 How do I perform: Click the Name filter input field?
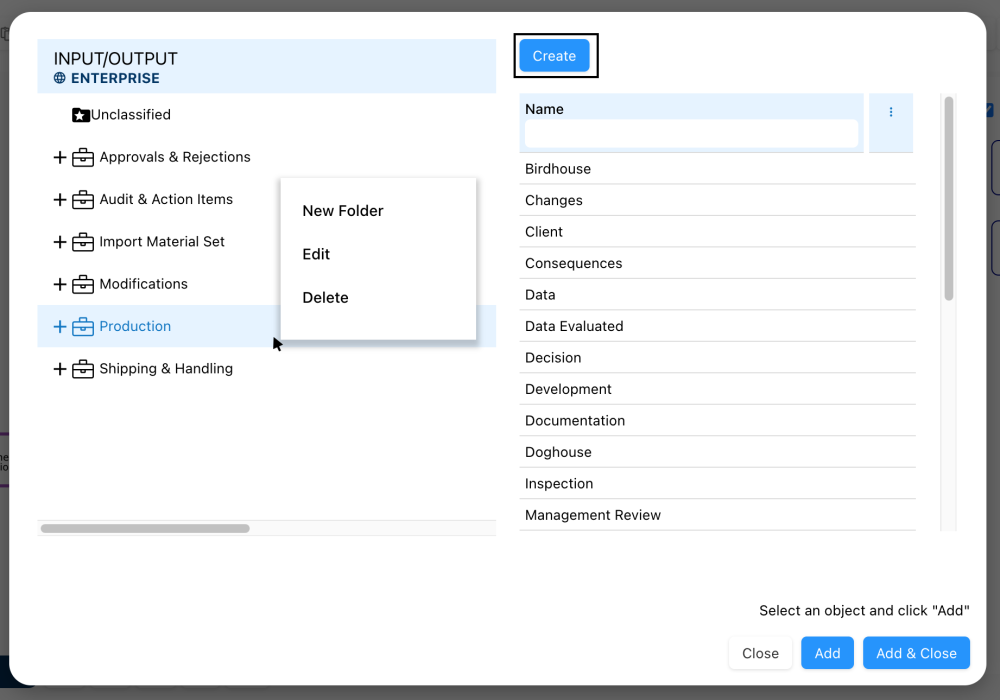[691, 134]
